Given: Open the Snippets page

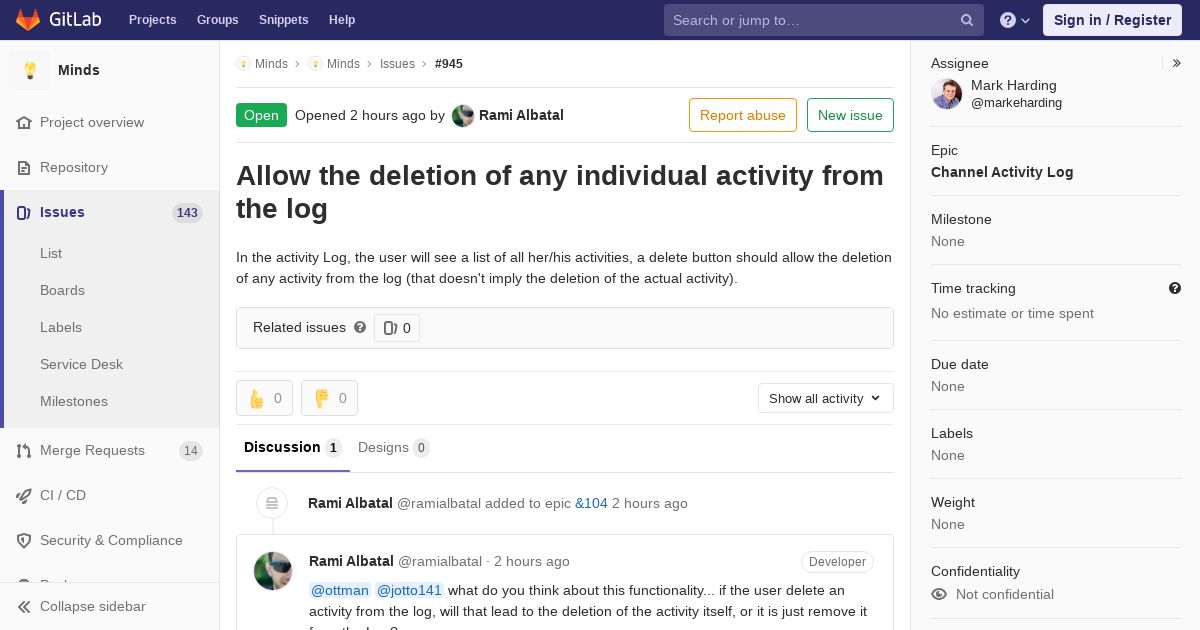Looking at the screenshot, I should tap(283, 20).
